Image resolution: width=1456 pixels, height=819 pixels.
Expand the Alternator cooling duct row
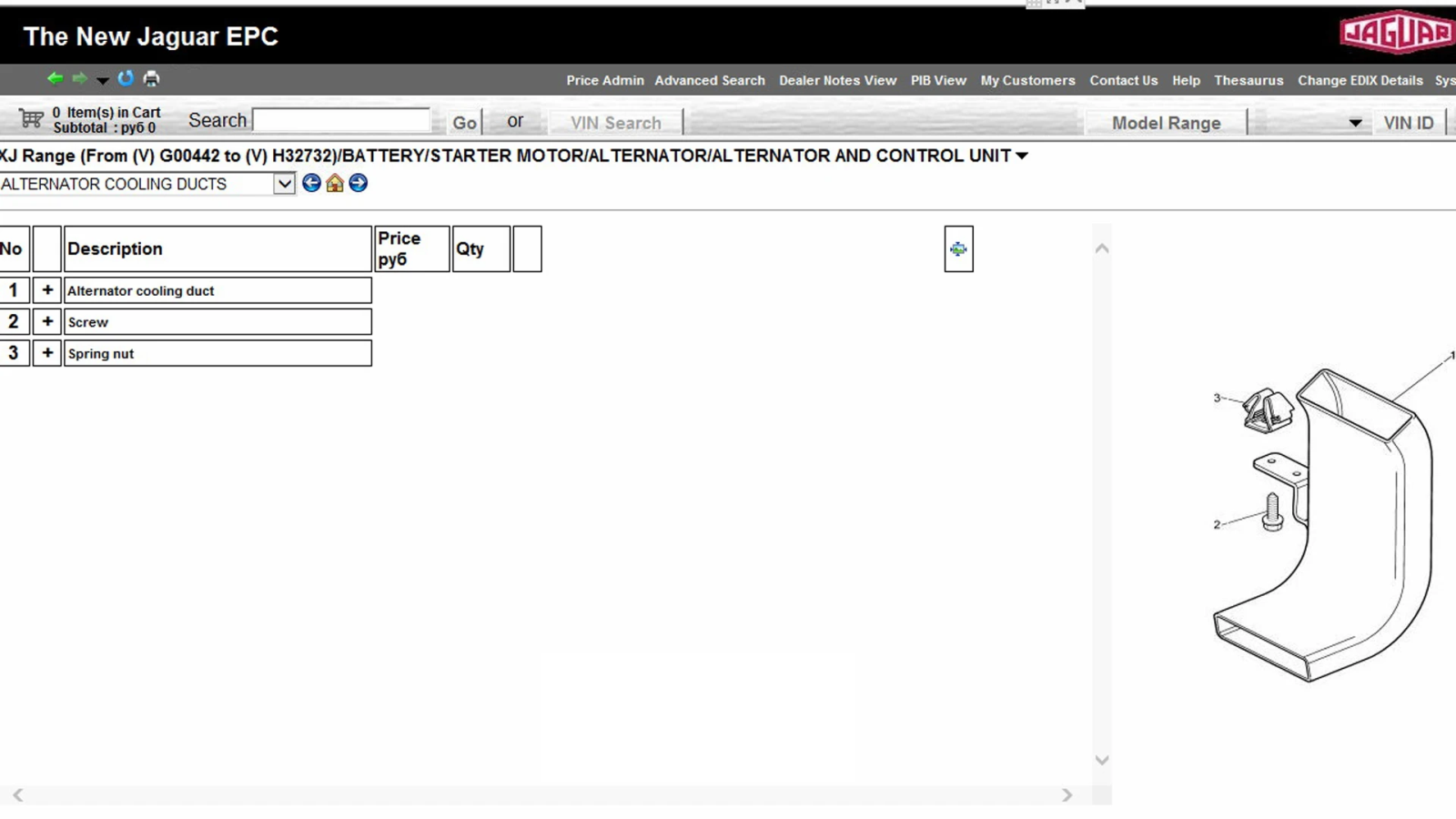(47, 290)
